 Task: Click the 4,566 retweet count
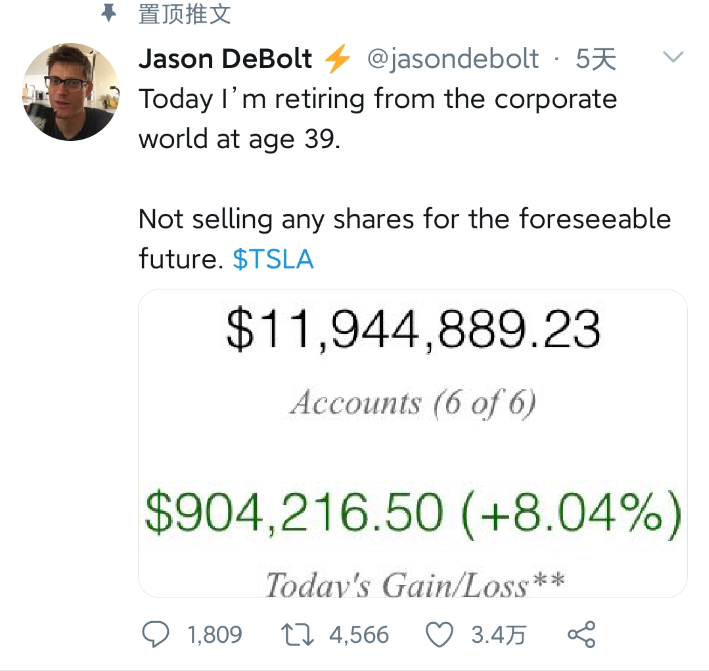tap(357, 635)
